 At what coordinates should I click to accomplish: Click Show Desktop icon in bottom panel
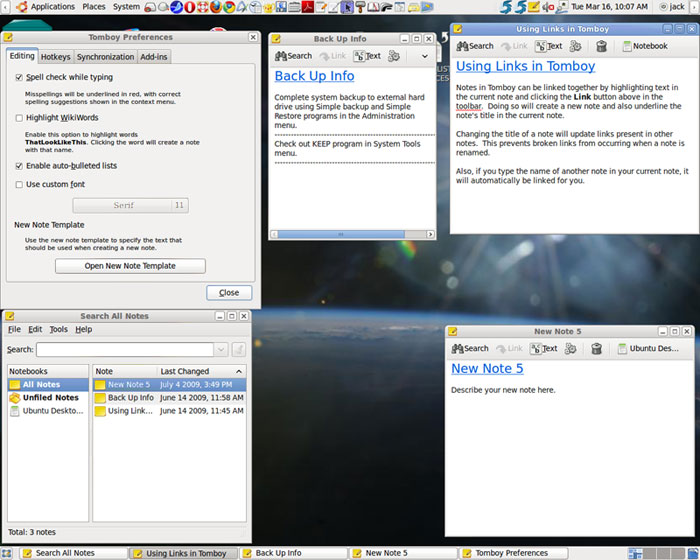coord(7,553)
